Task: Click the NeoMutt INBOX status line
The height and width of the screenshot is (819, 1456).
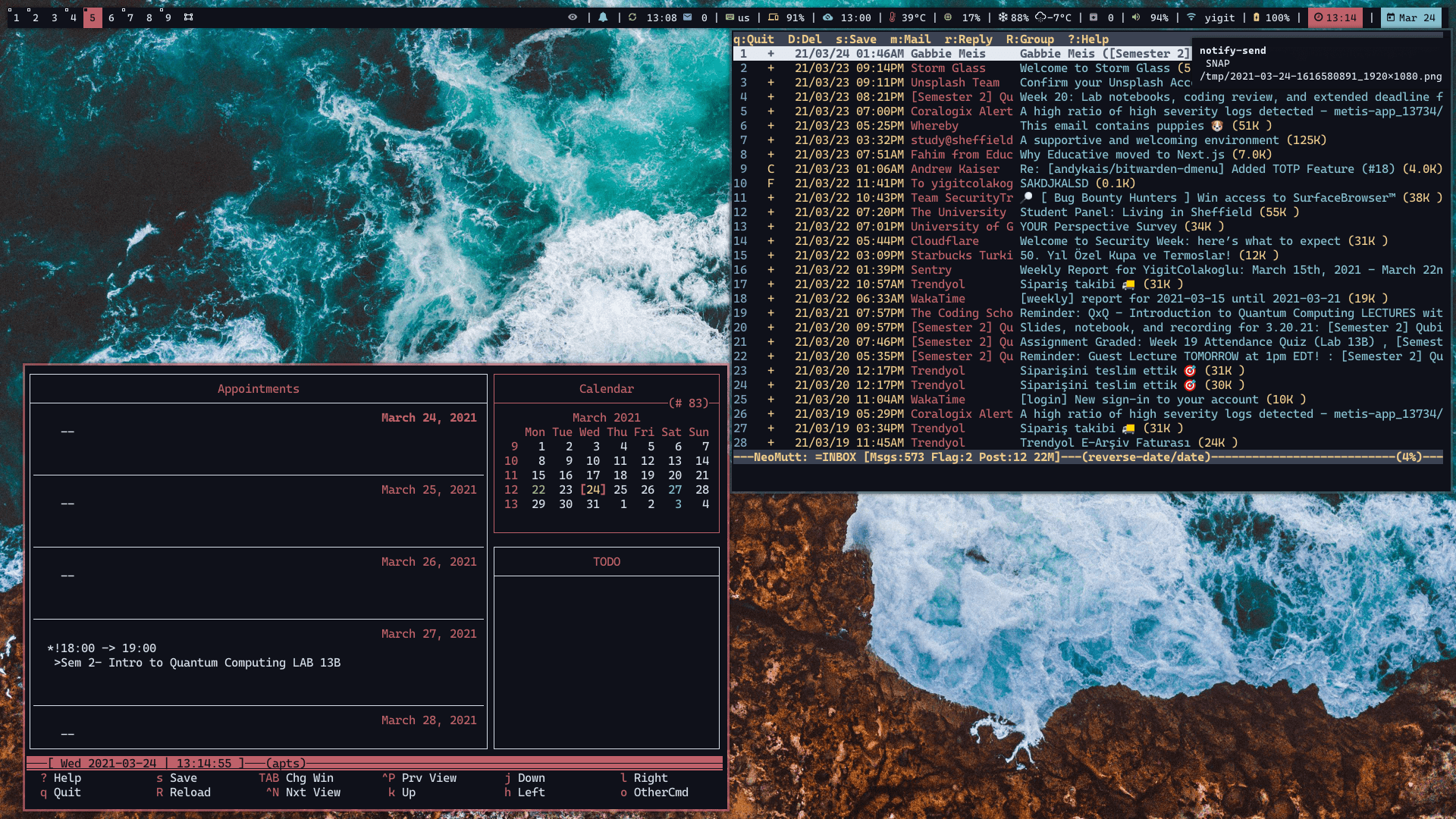Action: point(1088,457)
